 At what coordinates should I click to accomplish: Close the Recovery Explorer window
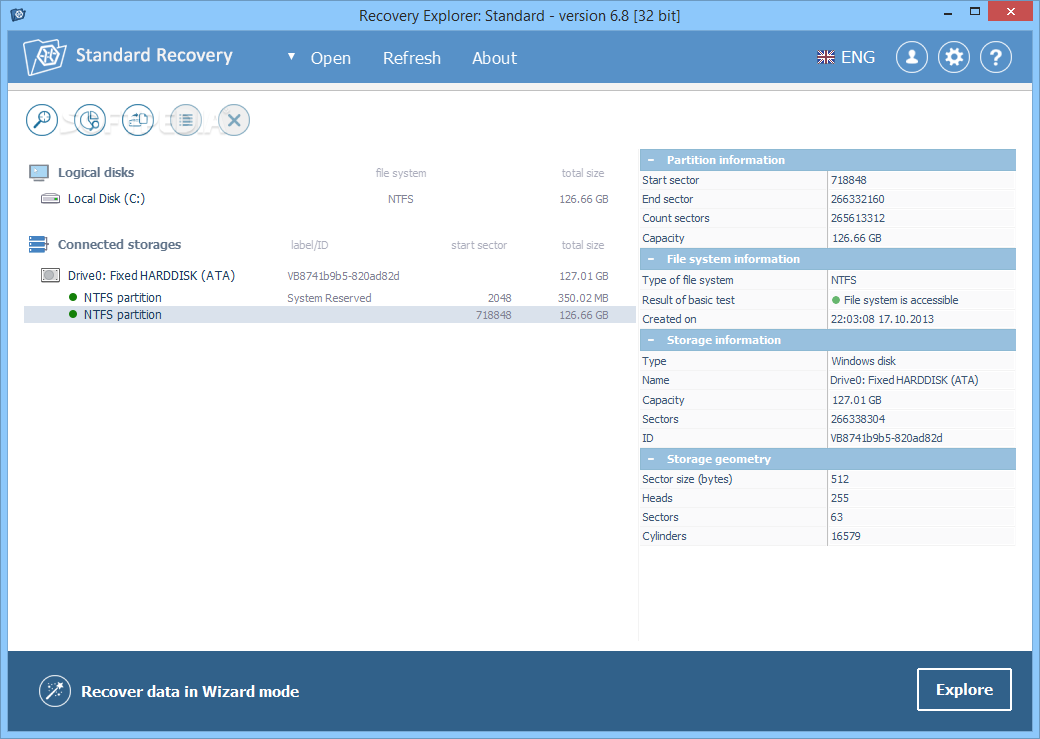pos(1011,11)
